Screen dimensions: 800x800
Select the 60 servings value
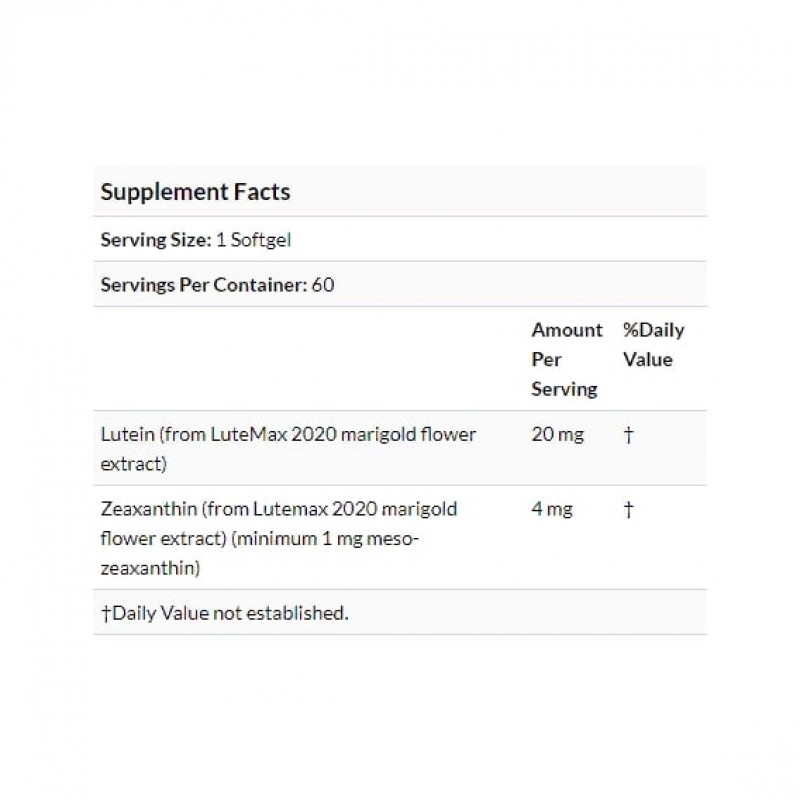pyautogui.click(x=322, y=284)
